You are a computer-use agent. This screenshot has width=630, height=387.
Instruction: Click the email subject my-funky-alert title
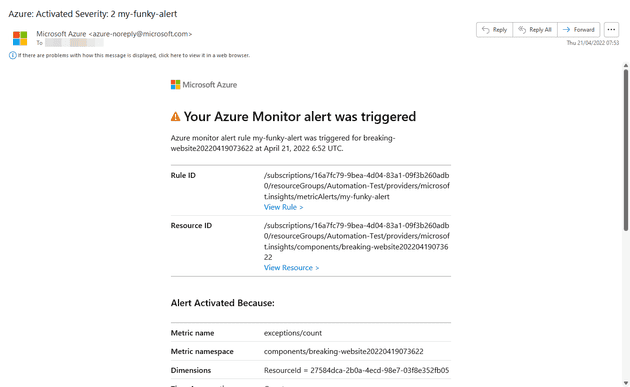pos(93,14)
